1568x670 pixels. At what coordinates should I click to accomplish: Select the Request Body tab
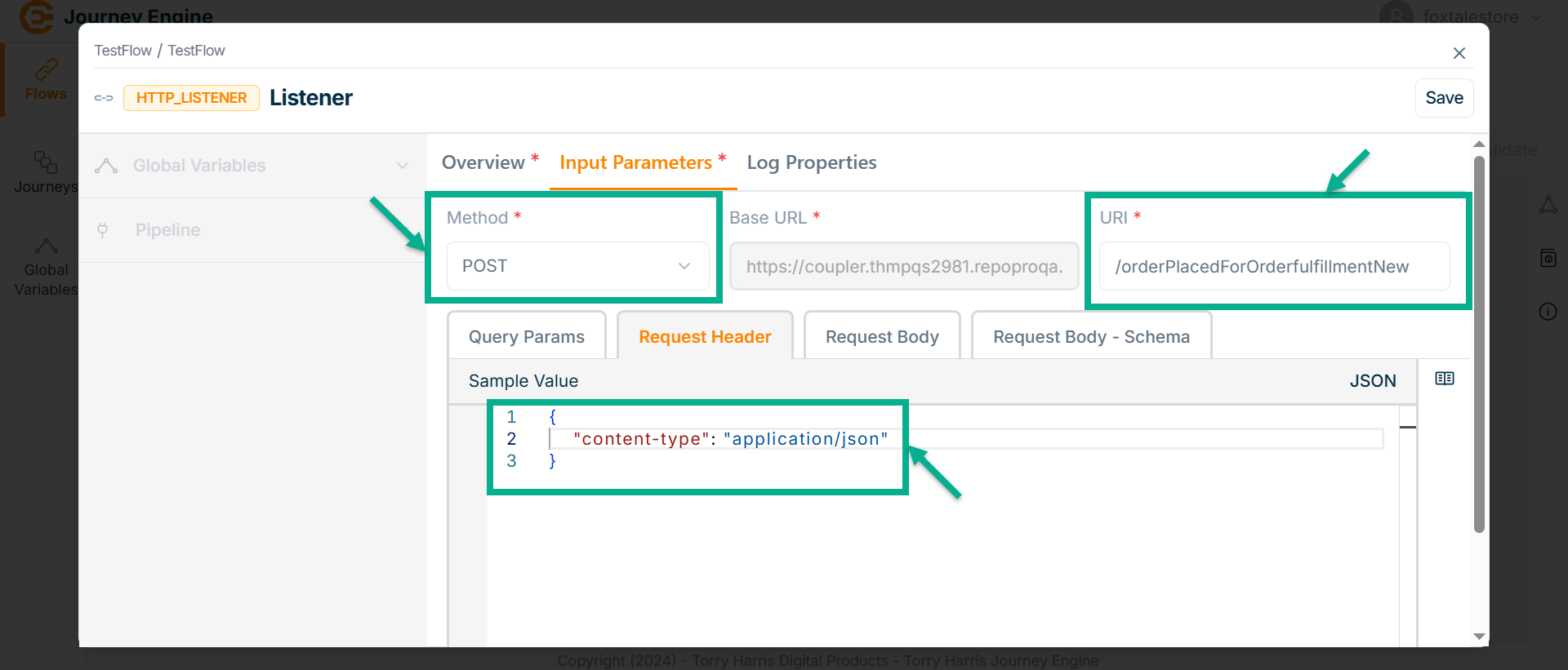tap(881, 337)
